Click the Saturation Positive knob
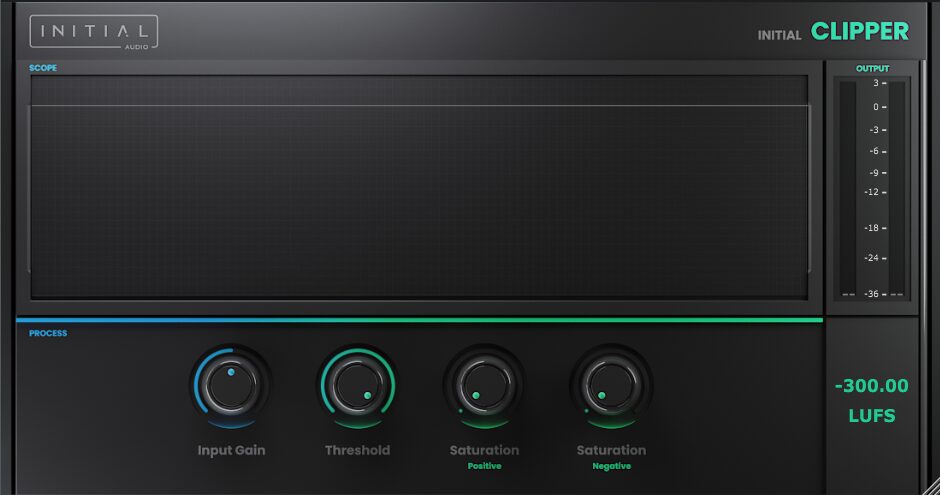 pyautogui.click(x=484, y=385)
